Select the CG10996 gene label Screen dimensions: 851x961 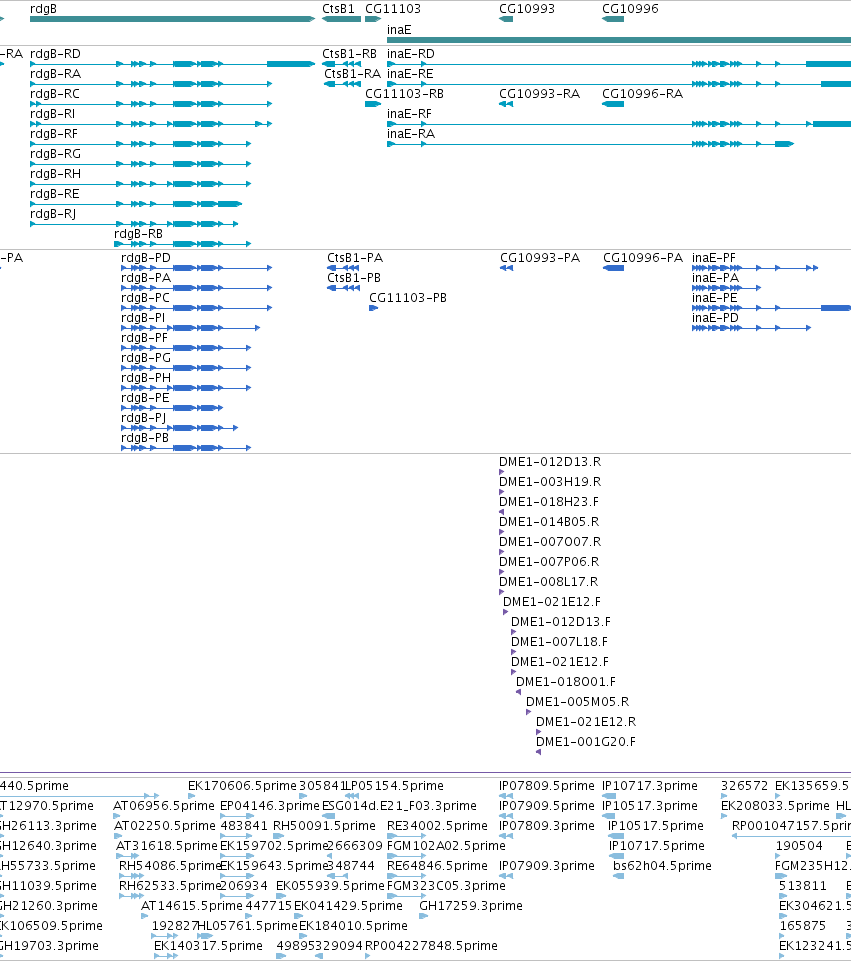pyautogui.click(x=630, y=9)
